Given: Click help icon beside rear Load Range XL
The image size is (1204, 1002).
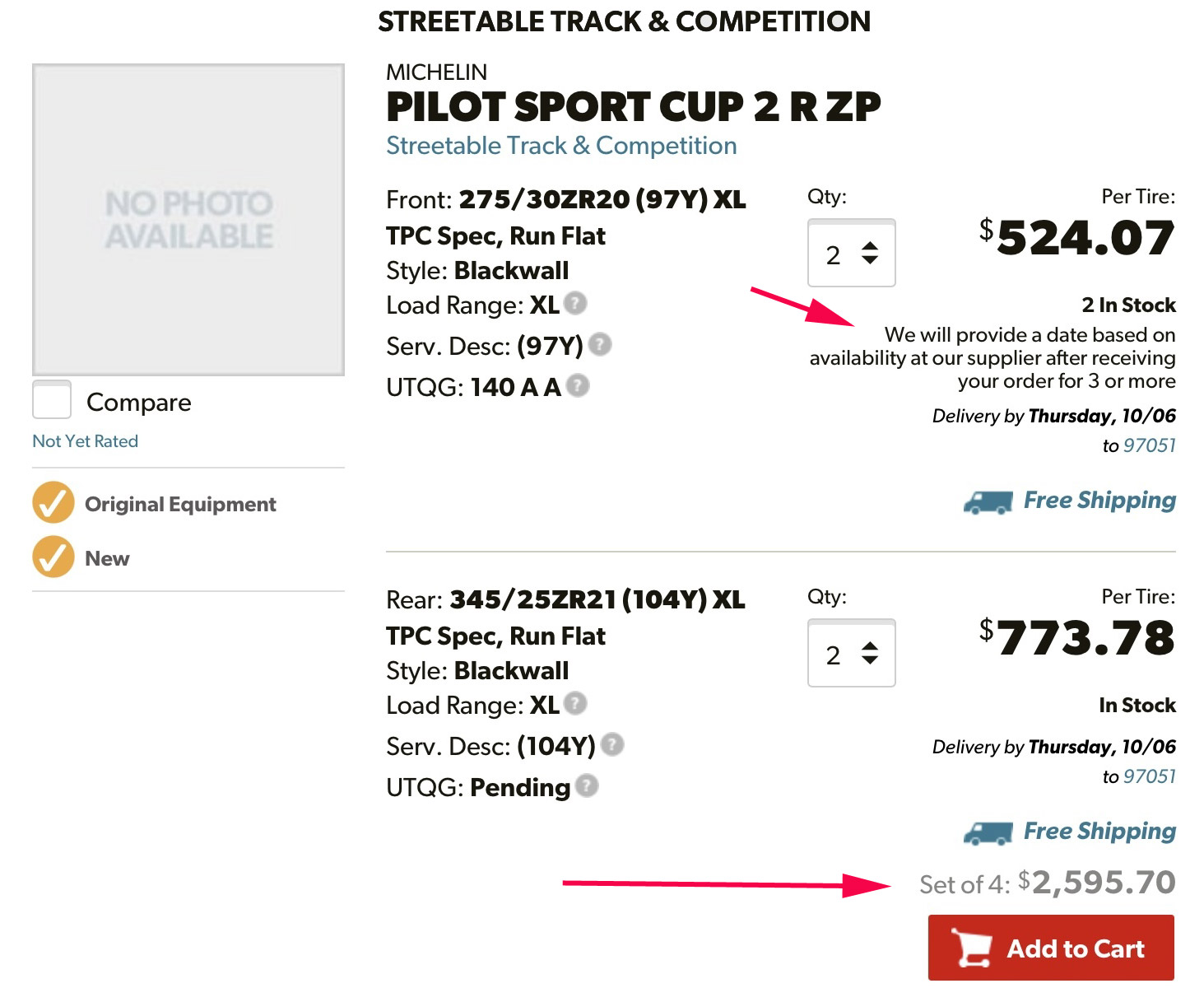Looking at the screenshot, I should [576, 703].
